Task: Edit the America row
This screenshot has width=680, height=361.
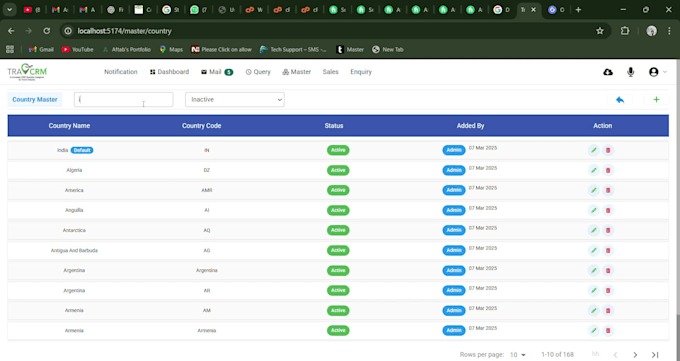Action: (593, 190)
